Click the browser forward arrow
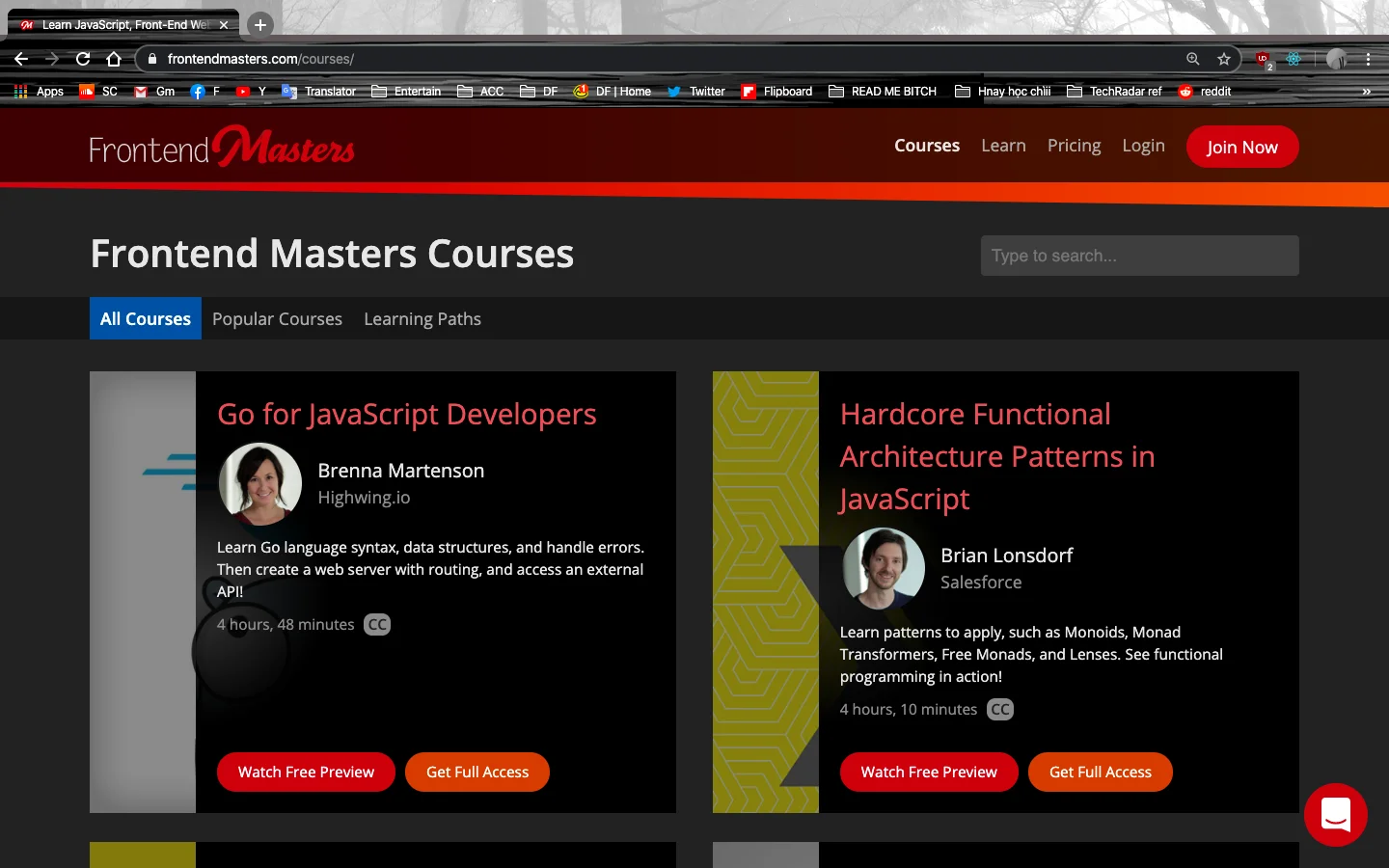The image size is (1389, 868). 52,59
